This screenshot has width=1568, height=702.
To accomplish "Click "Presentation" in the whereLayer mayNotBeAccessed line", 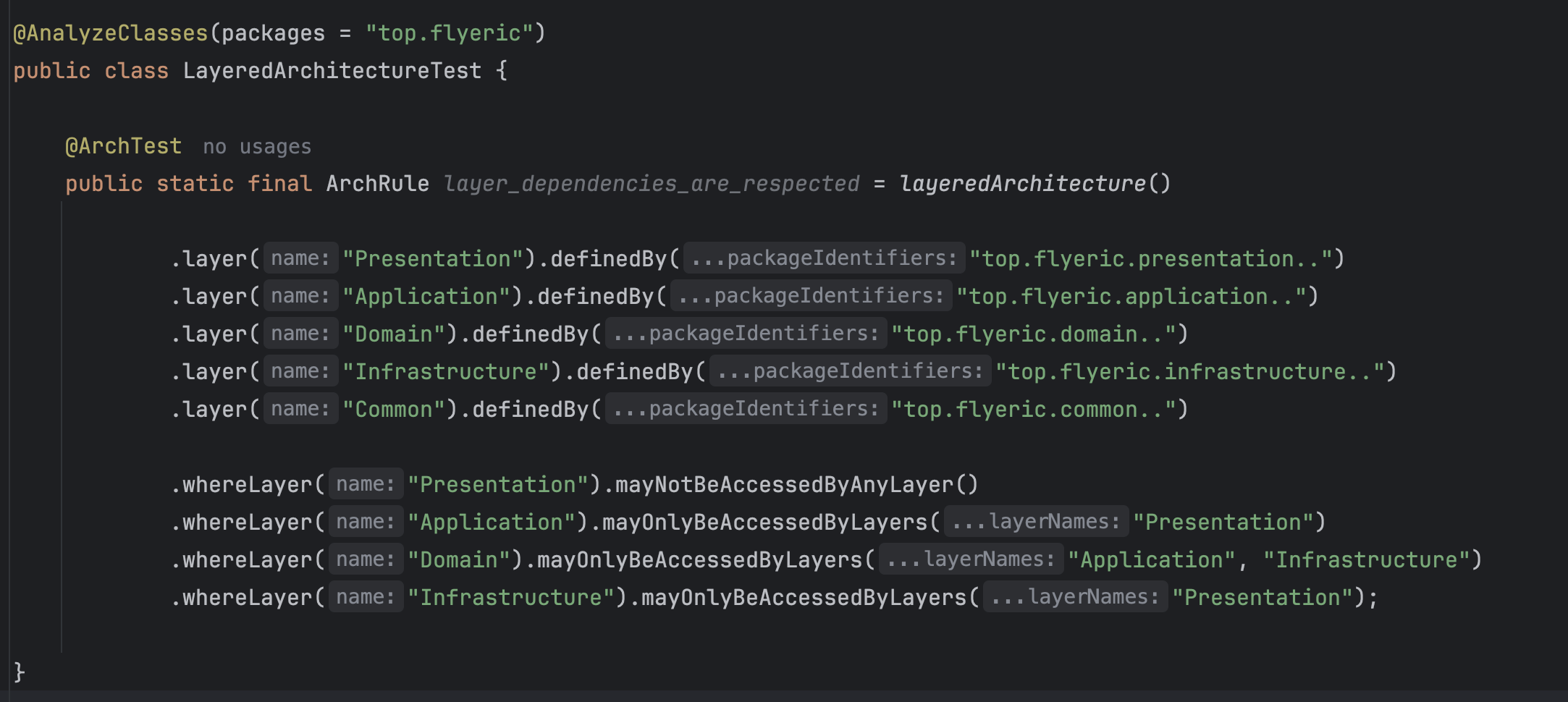I will pyautogui.click(x=497, y=485).
